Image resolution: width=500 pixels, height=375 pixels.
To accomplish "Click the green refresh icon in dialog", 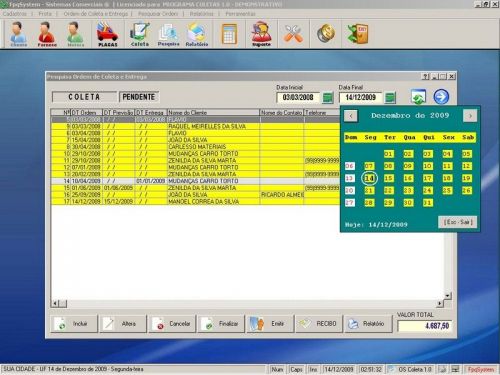I will [x=418, y=97].
